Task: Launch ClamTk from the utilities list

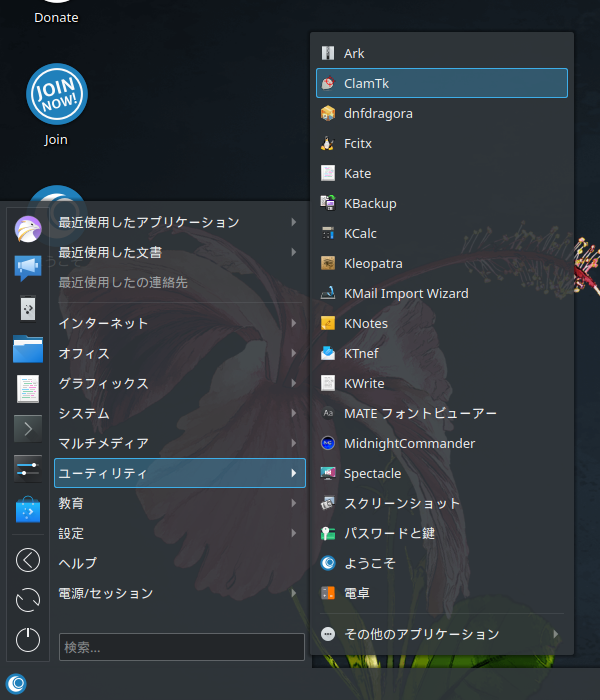Action: click(442, 83)
